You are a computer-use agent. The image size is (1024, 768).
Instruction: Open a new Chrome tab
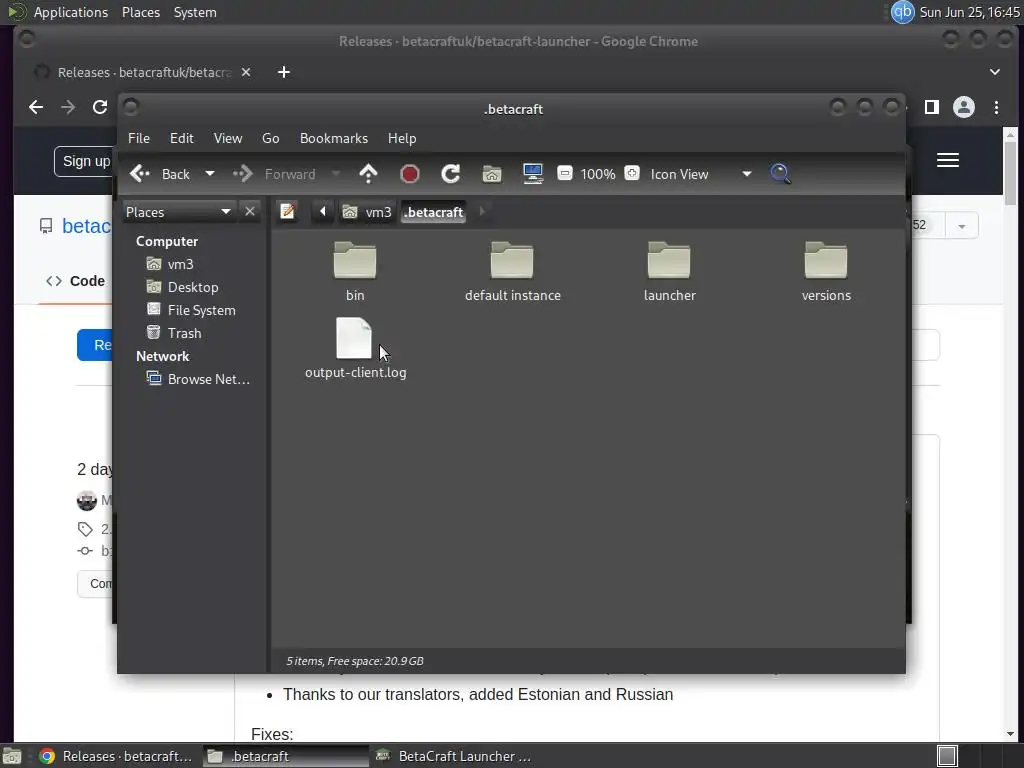click(283, 72)
